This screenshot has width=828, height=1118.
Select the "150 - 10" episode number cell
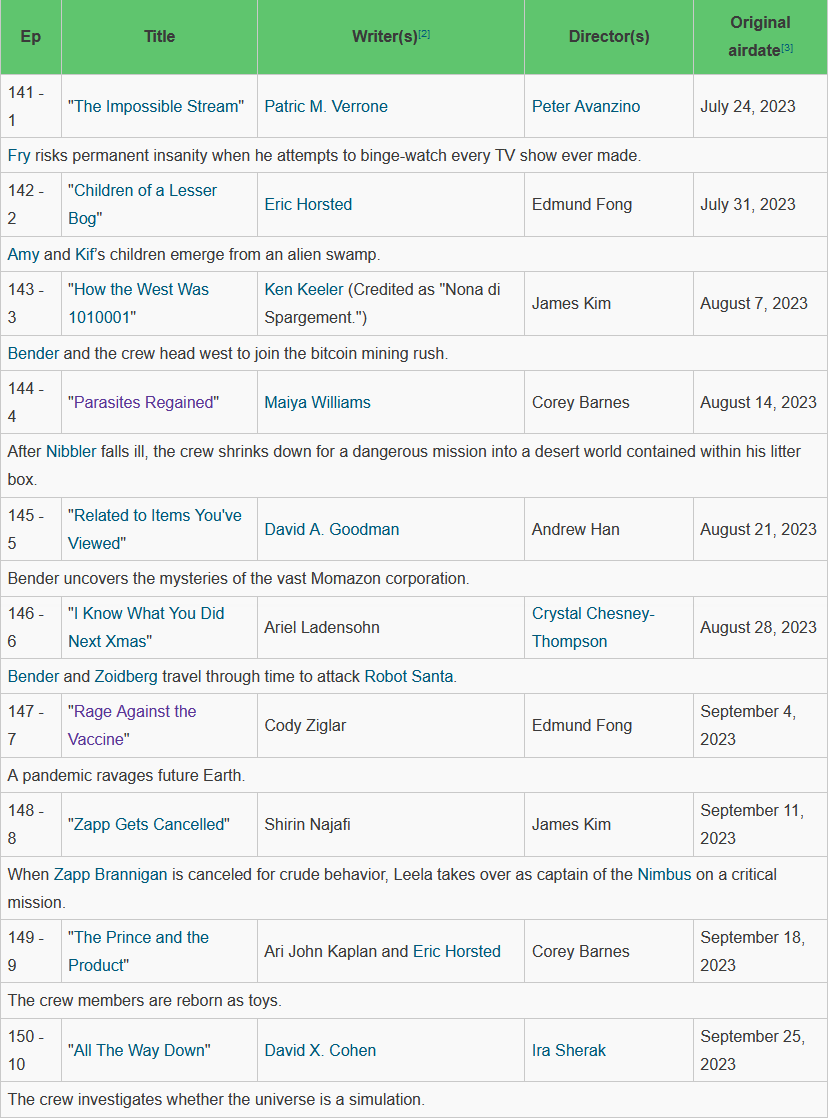coord(31,1050)
